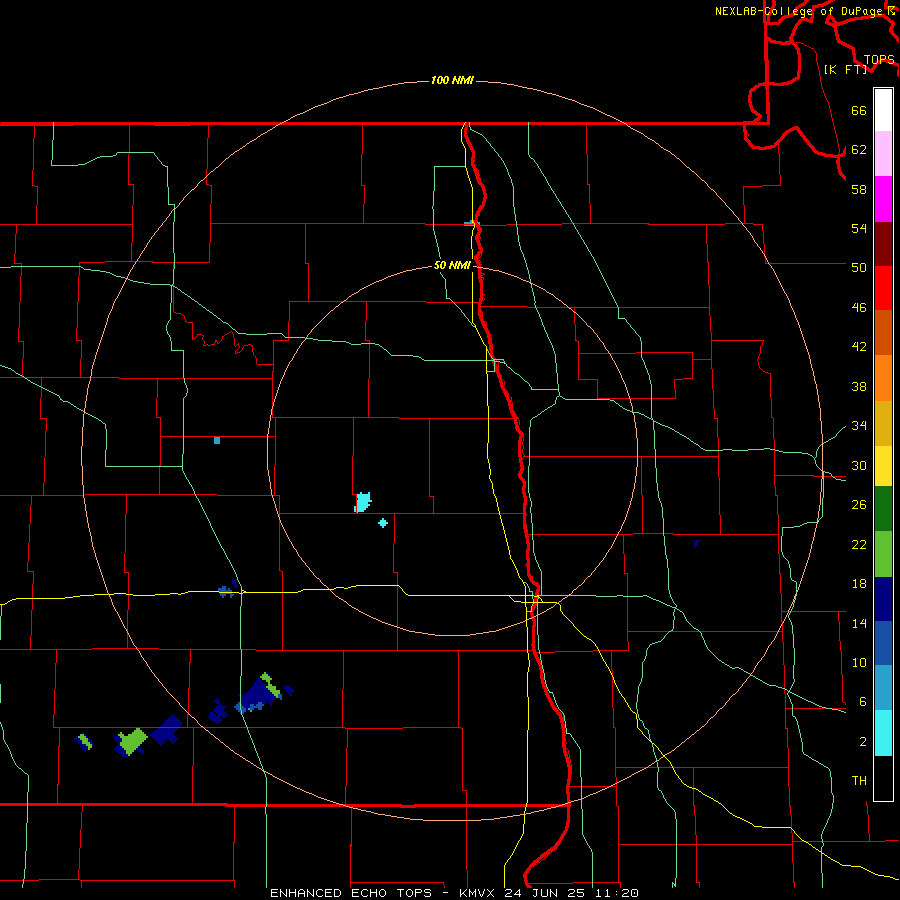Pick the steel light-blue legend band
This screenshot has height=900, width=900.
883,688
